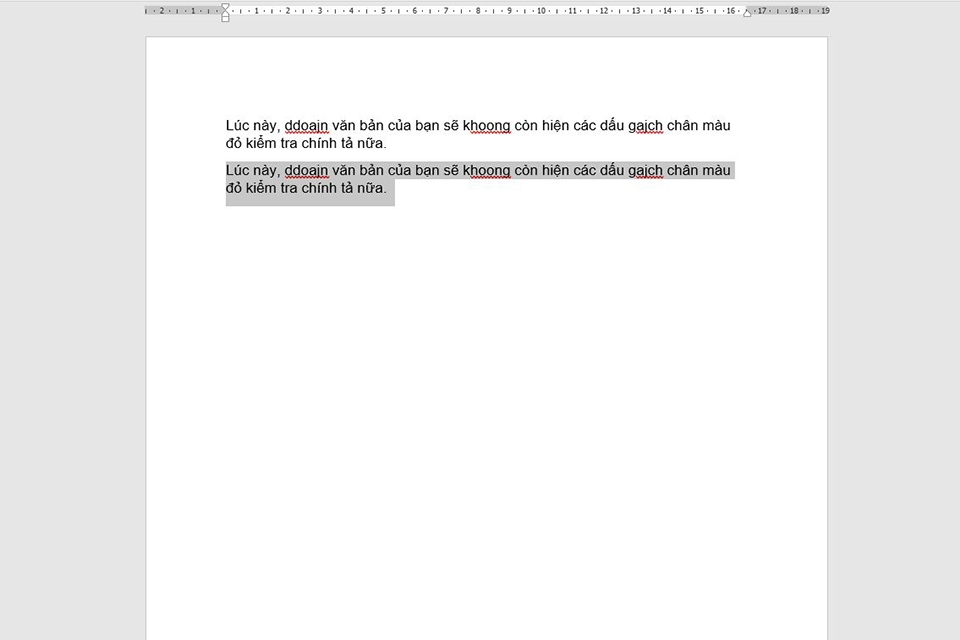This screenshot has width=960, height=640.
Task: Click "văn bản" in the unhighlighted paragraph
Action: [x=358, y=126]
